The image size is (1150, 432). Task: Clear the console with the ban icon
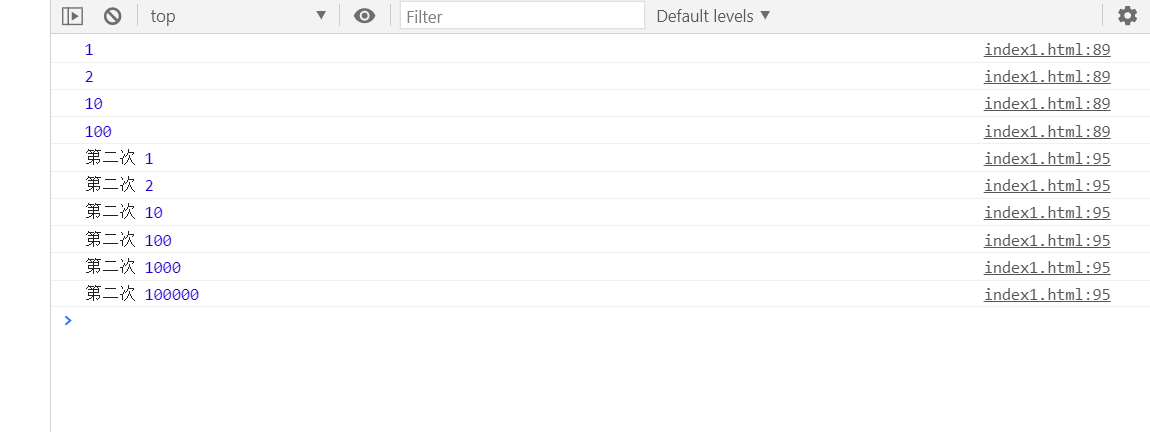(x=112, y=16)
